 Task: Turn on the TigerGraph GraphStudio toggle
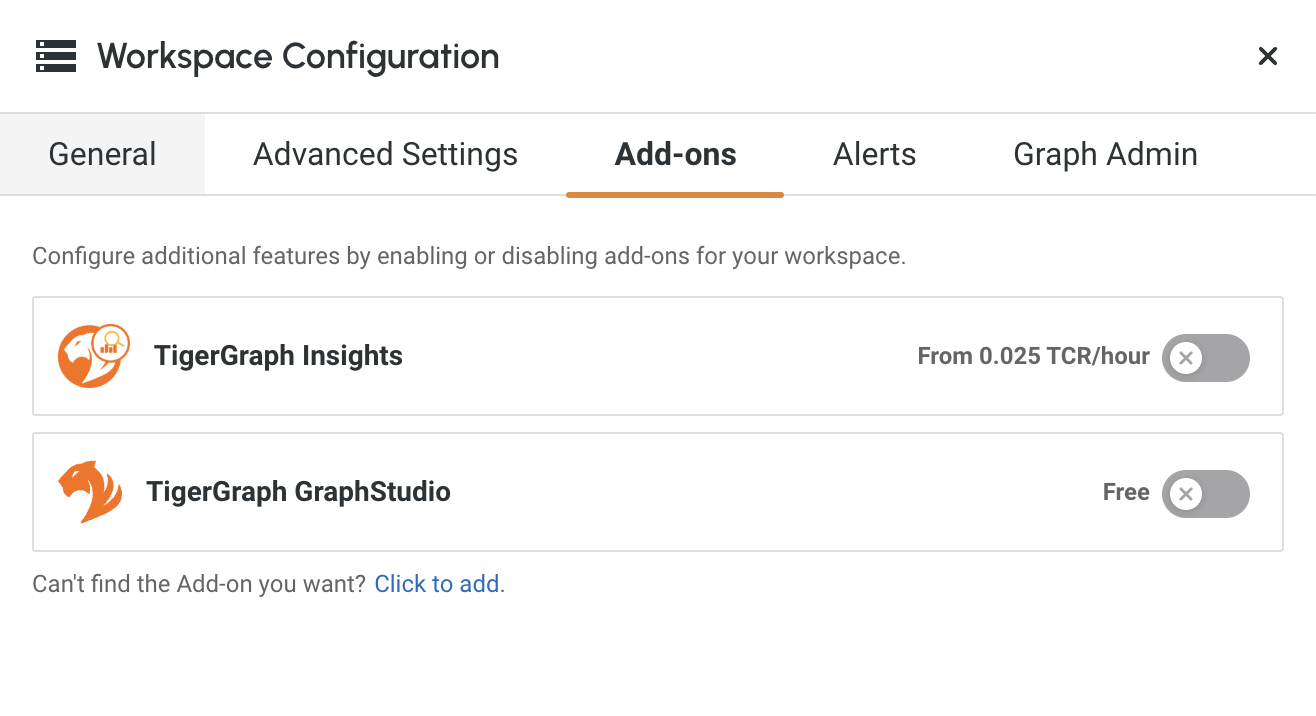click(1205, 493)
